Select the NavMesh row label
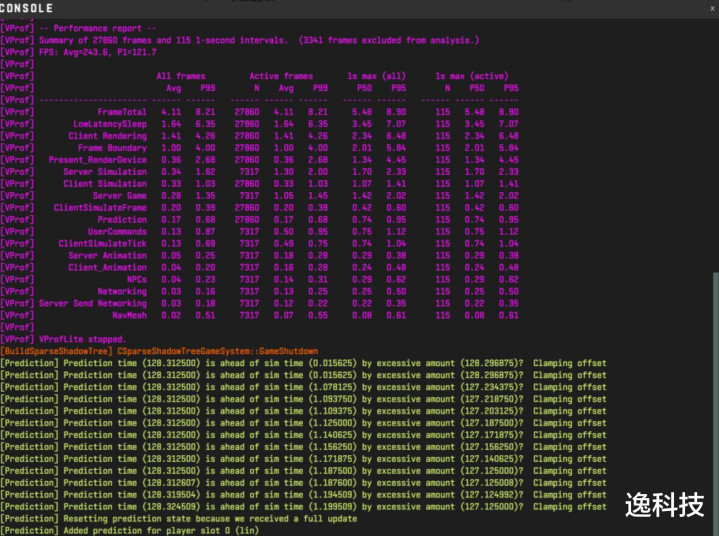Screen dimensions: 719x536 click(128, 315)
